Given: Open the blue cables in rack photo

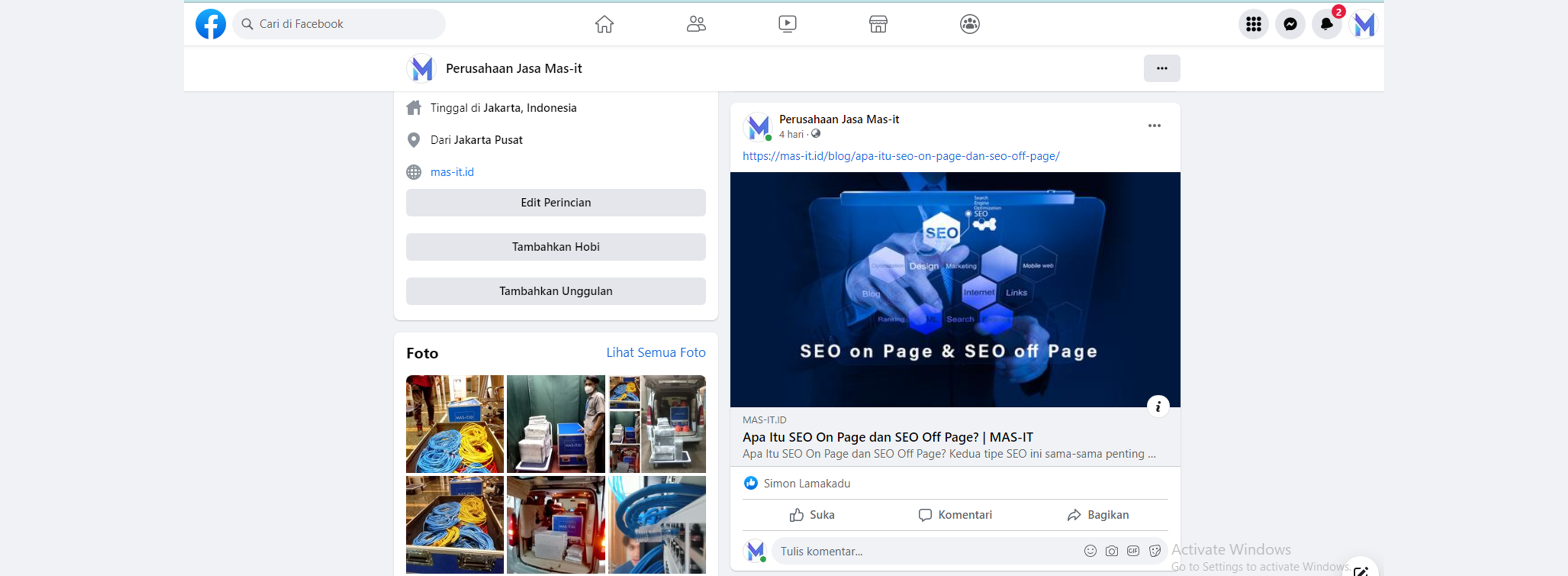Looking at the screenshot, I should [657, 525].
